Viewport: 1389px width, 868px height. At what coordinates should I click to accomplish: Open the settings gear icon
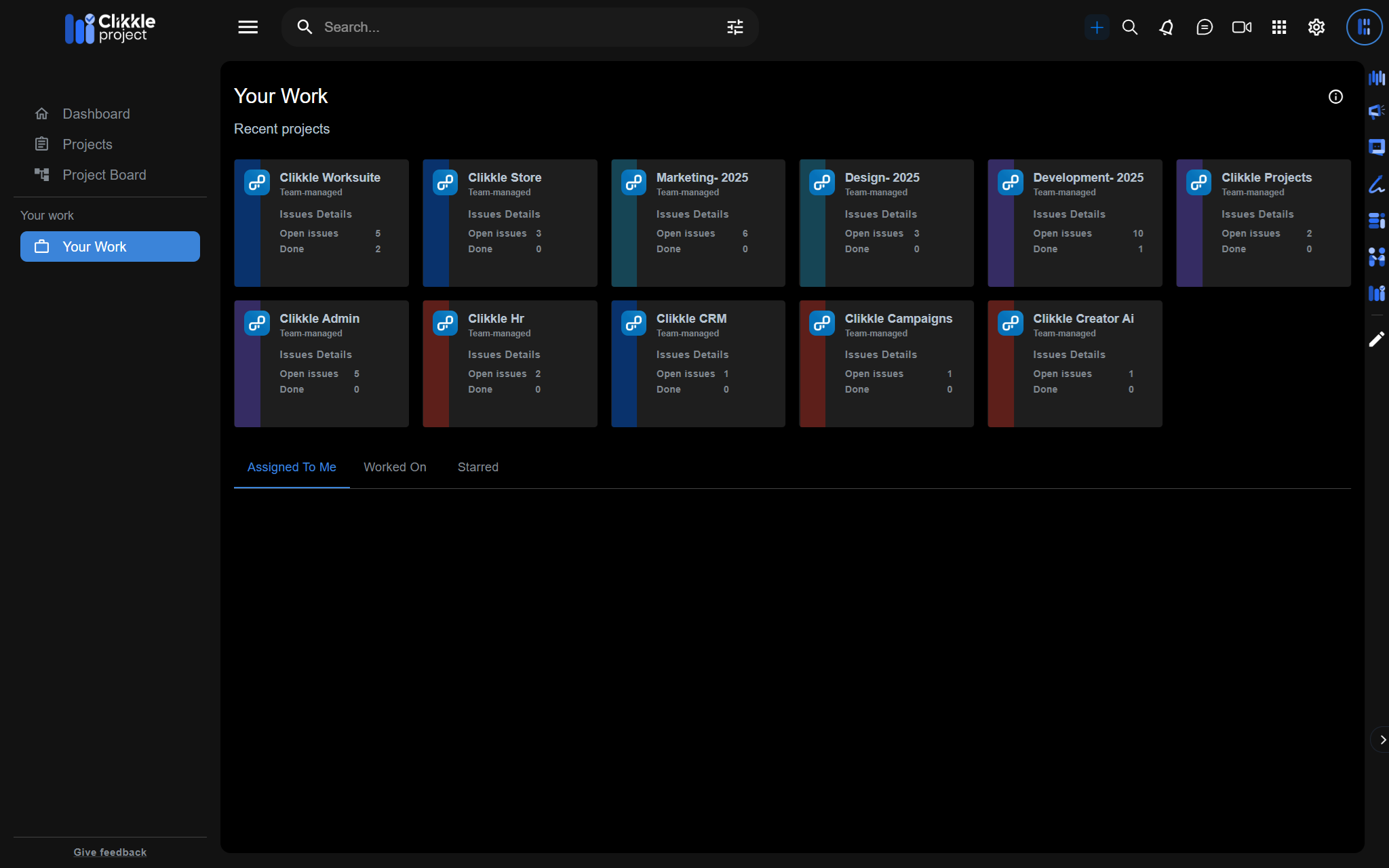coord(1316,27)
